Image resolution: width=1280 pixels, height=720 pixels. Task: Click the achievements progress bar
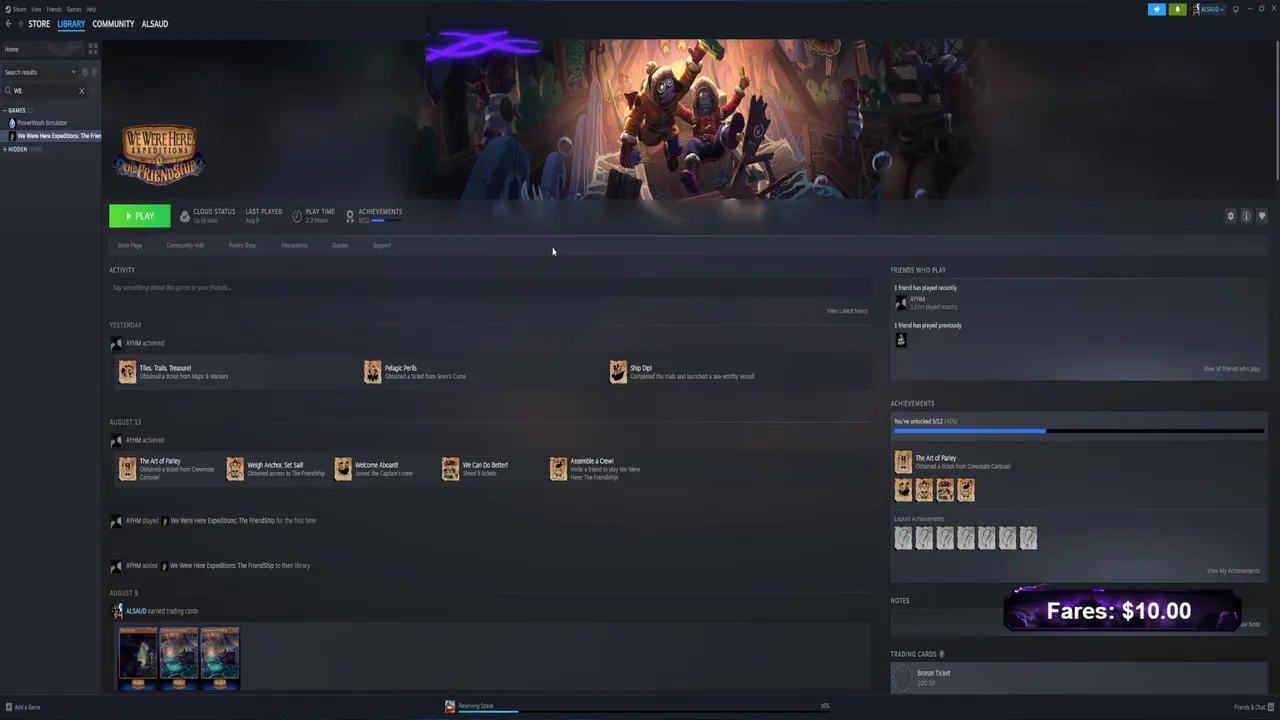(x=1078, y=431)
